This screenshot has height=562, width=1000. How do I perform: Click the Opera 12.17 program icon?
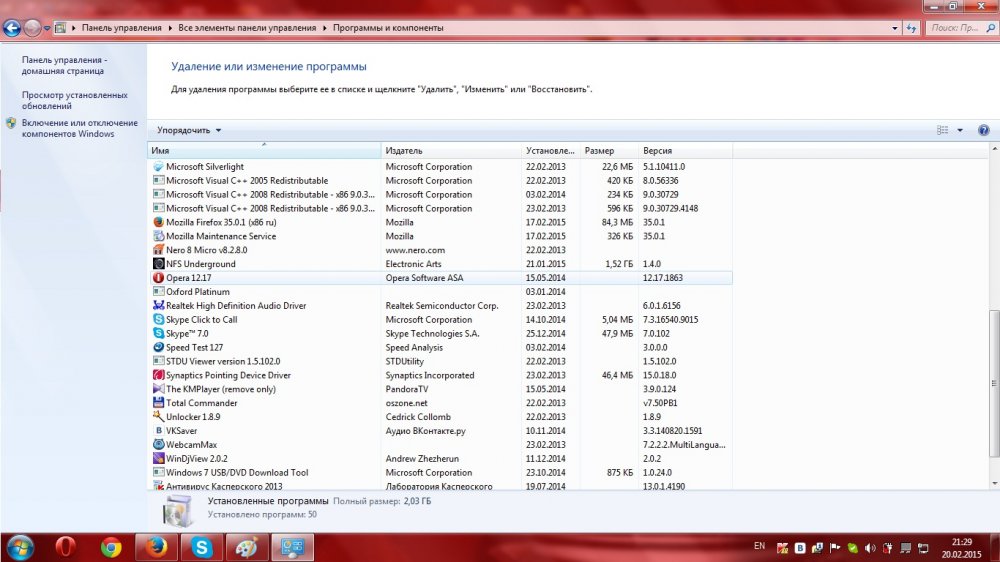158,278
